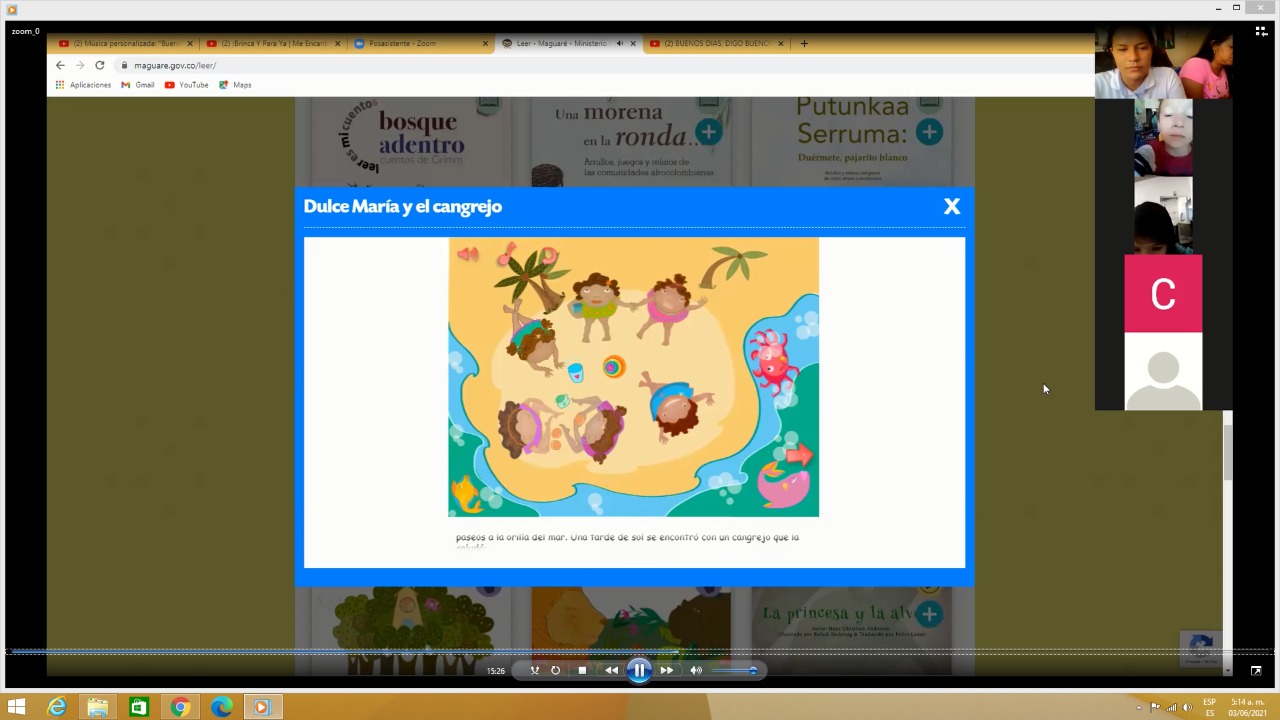Adjust the media player volume slider

tap(733, 670)
